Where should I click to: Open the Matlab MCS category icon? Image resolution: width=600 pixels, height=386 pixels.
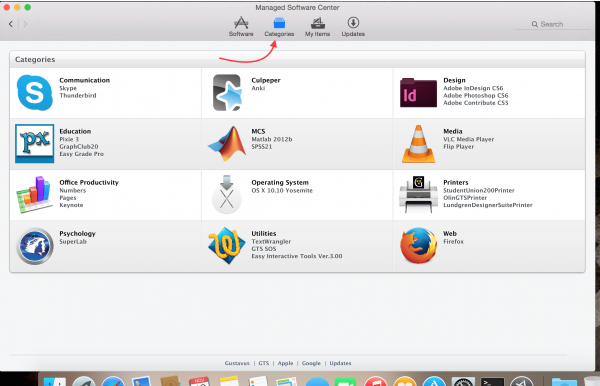click(x=227, y=143)
